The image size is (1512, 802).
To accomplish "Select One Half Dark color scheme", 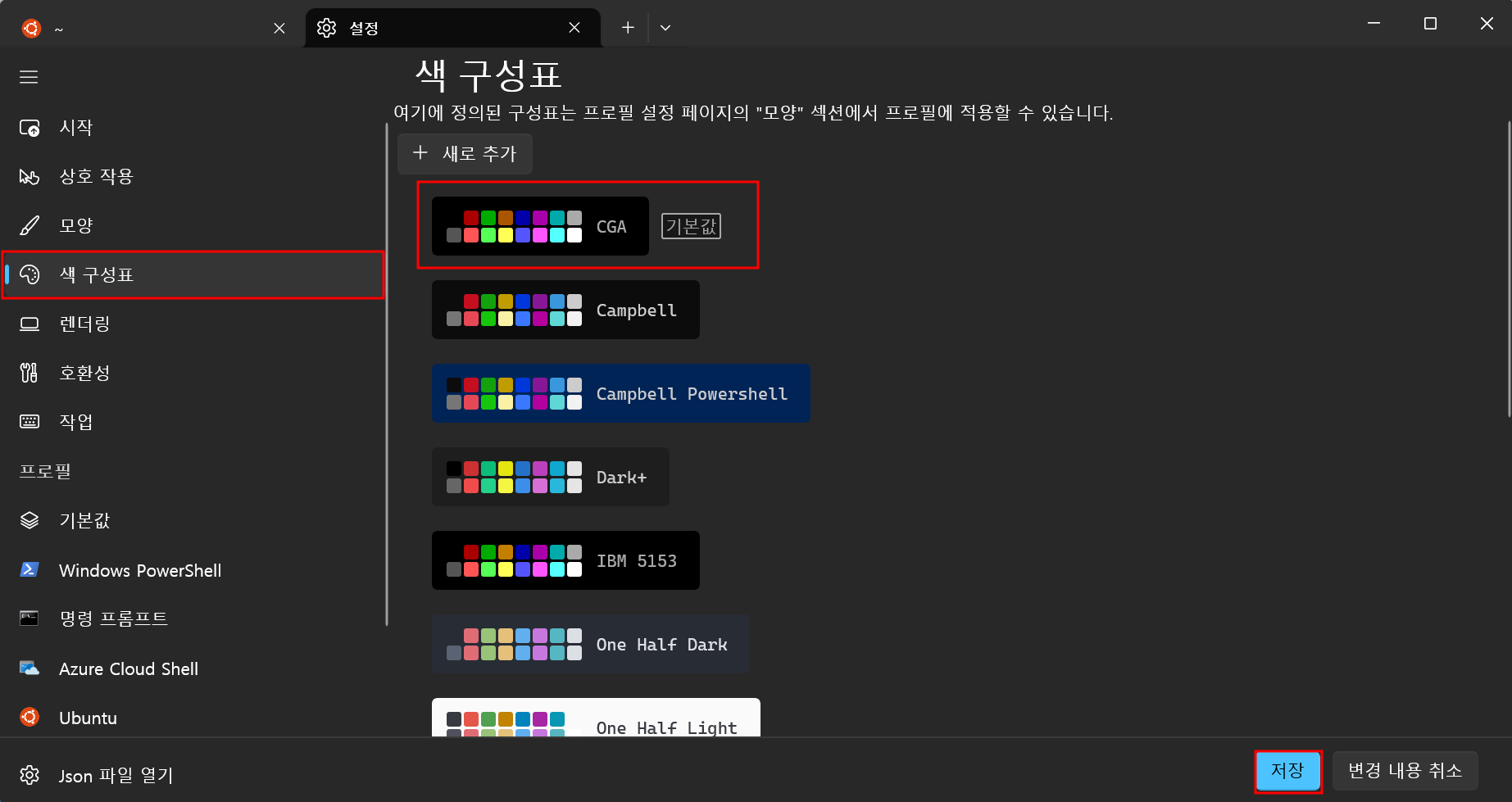I will click(x=591, y=644).
